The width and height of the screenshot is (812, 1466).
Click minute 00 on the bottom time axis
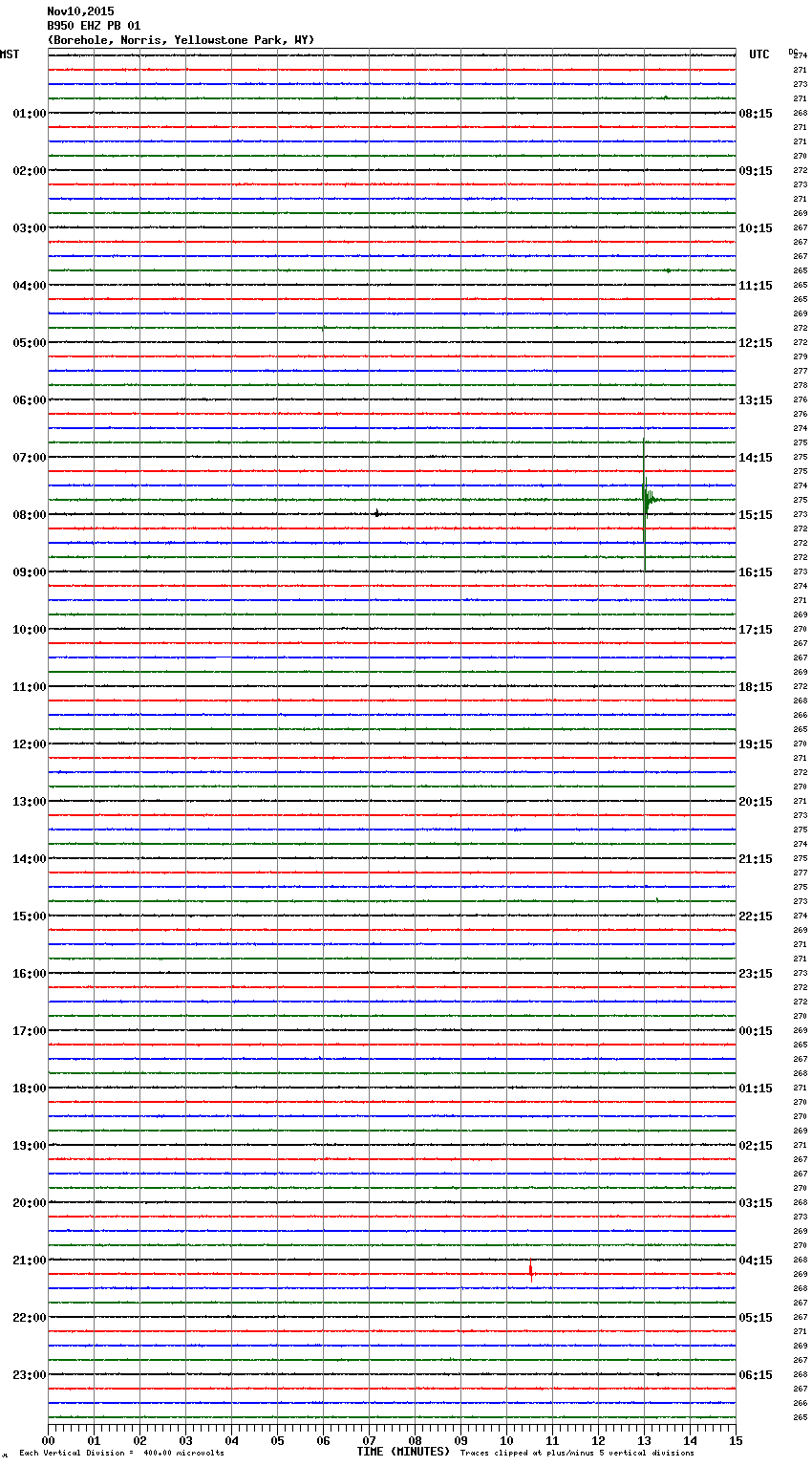click(x=48, y=1440)
